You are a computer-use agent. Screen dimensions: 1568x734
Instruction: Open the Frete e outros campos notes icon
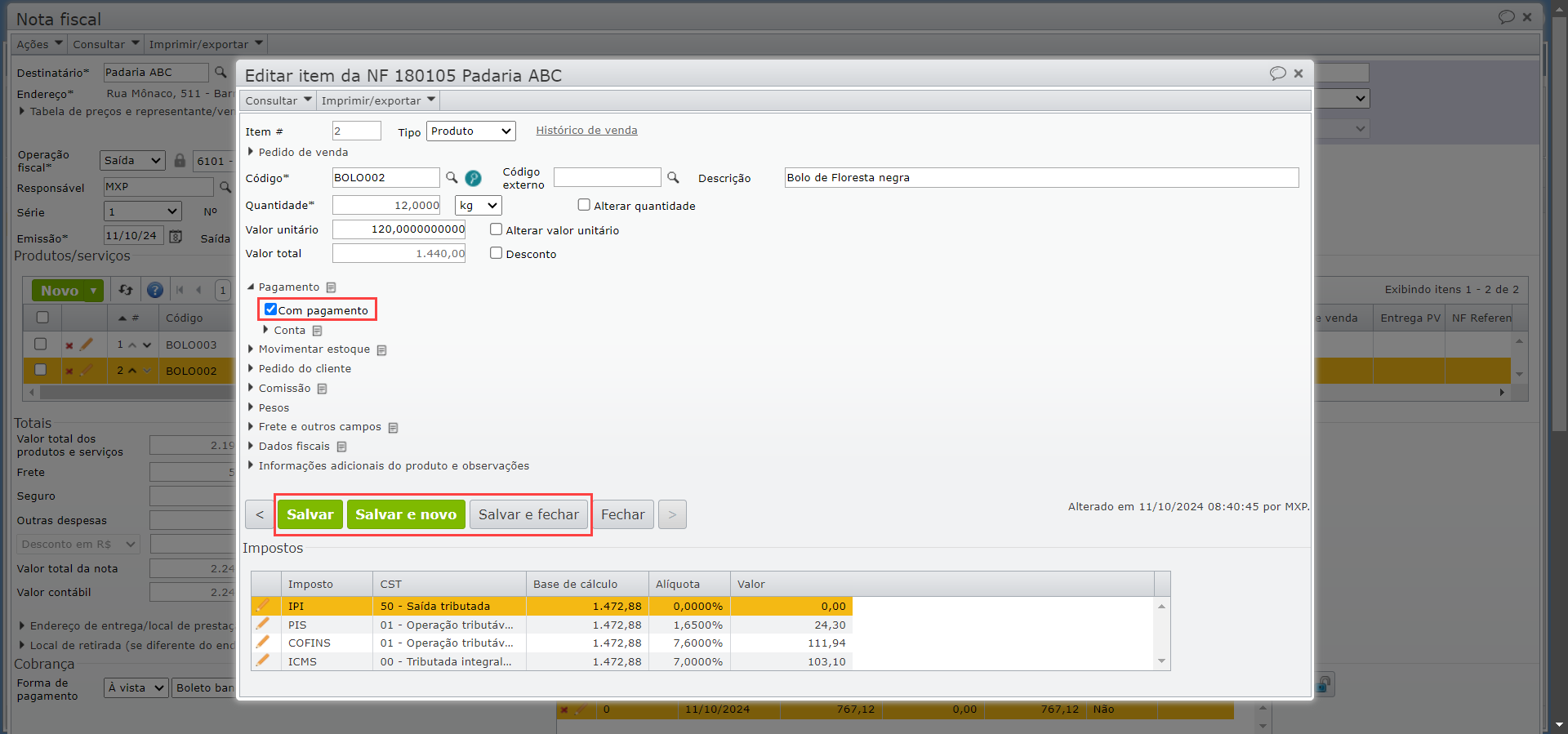click(x=393, y=428)
